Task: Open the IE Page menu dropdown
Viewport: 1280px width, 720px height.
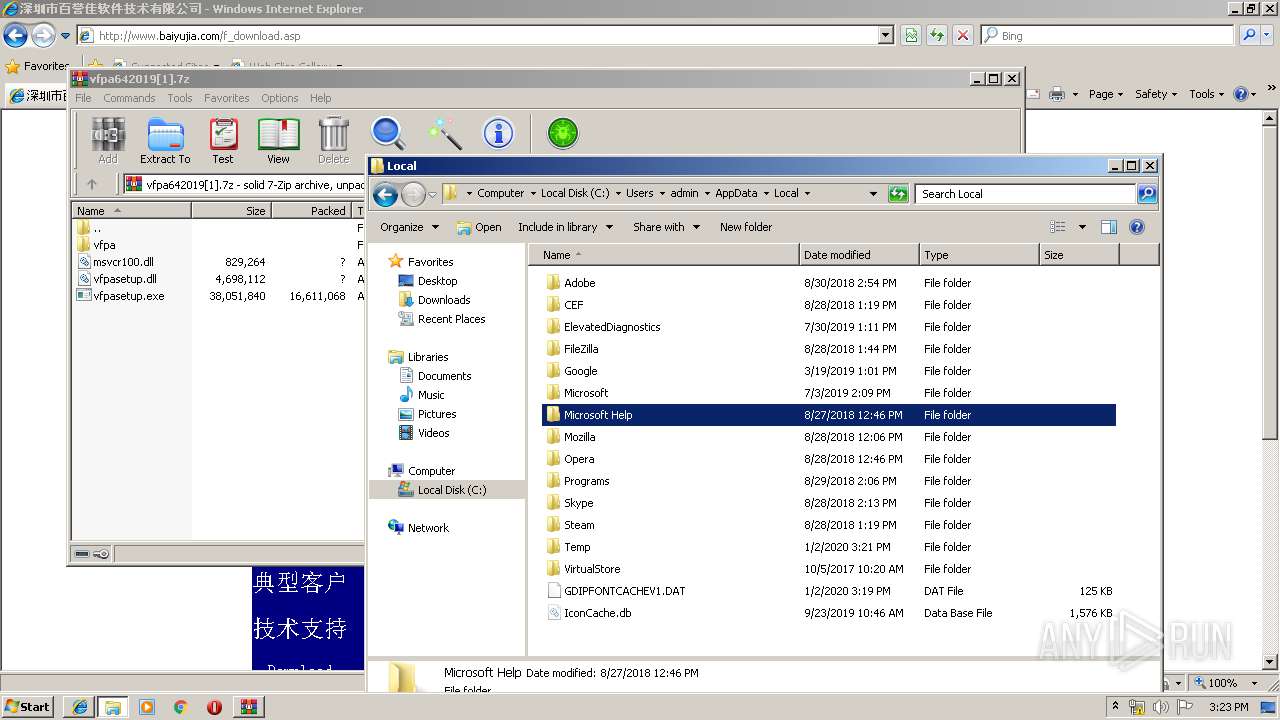Action: [x=1106, y=94]
